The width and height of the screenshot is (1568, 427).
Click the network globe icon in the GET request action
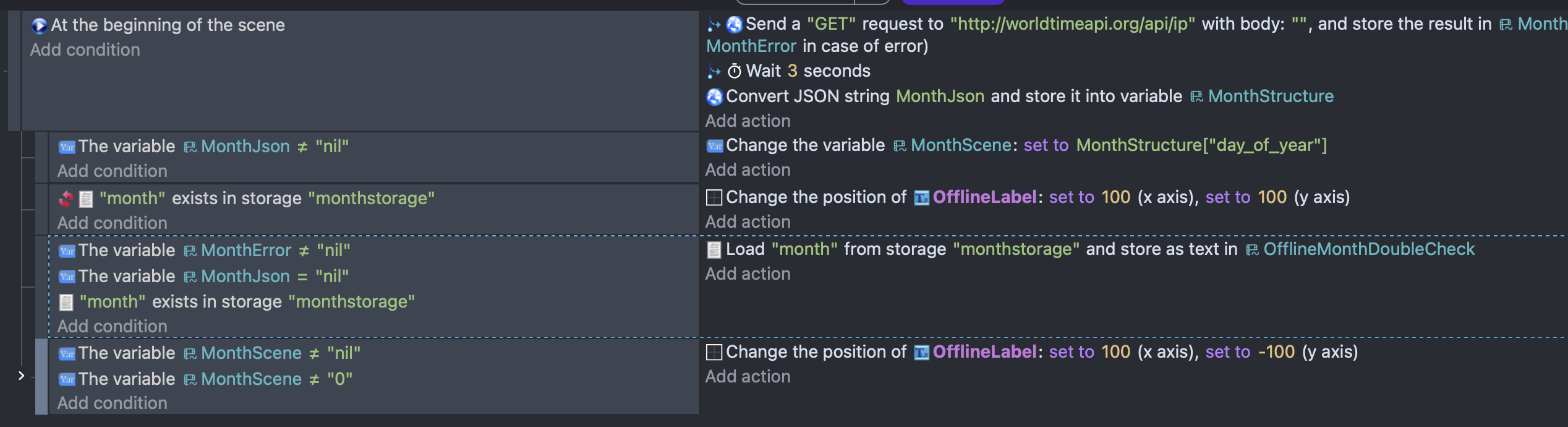734,24
